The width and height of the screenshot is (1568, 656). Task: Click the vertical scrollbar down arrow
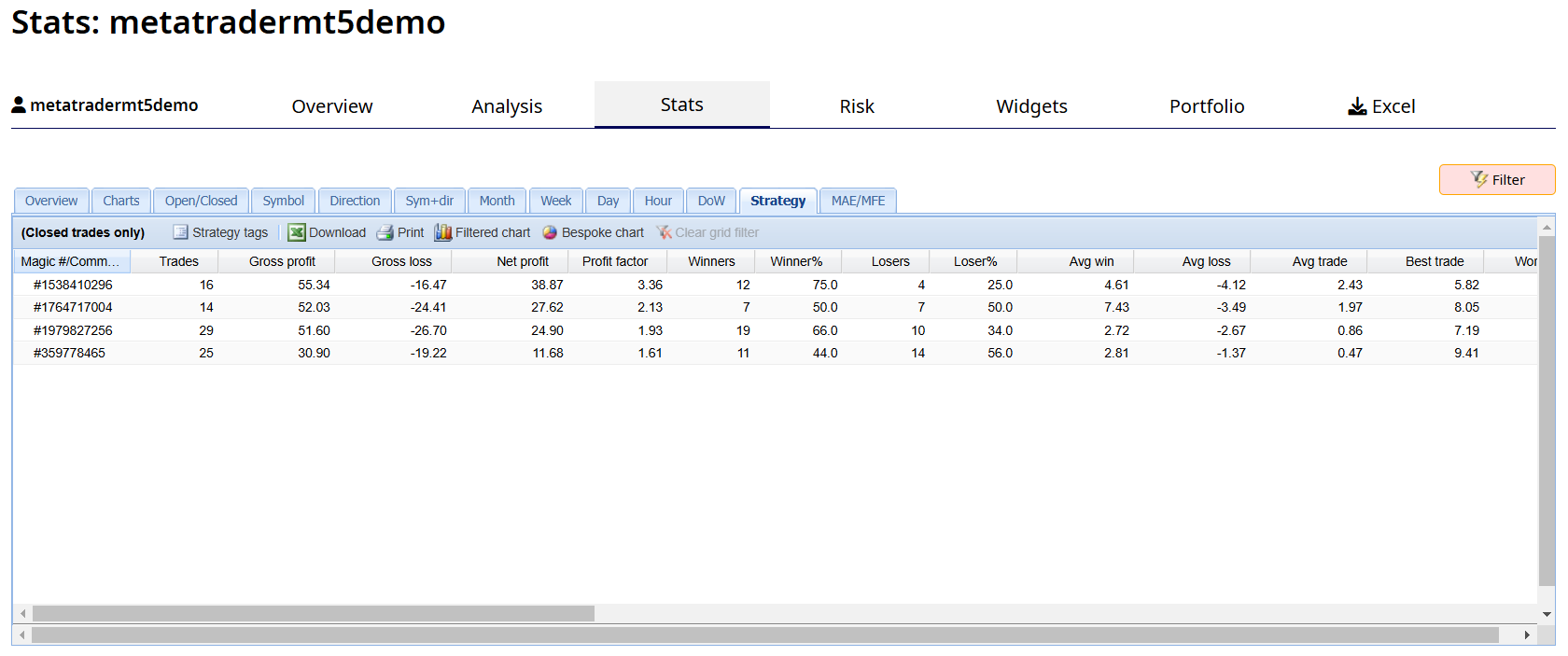pos(1547,614)
